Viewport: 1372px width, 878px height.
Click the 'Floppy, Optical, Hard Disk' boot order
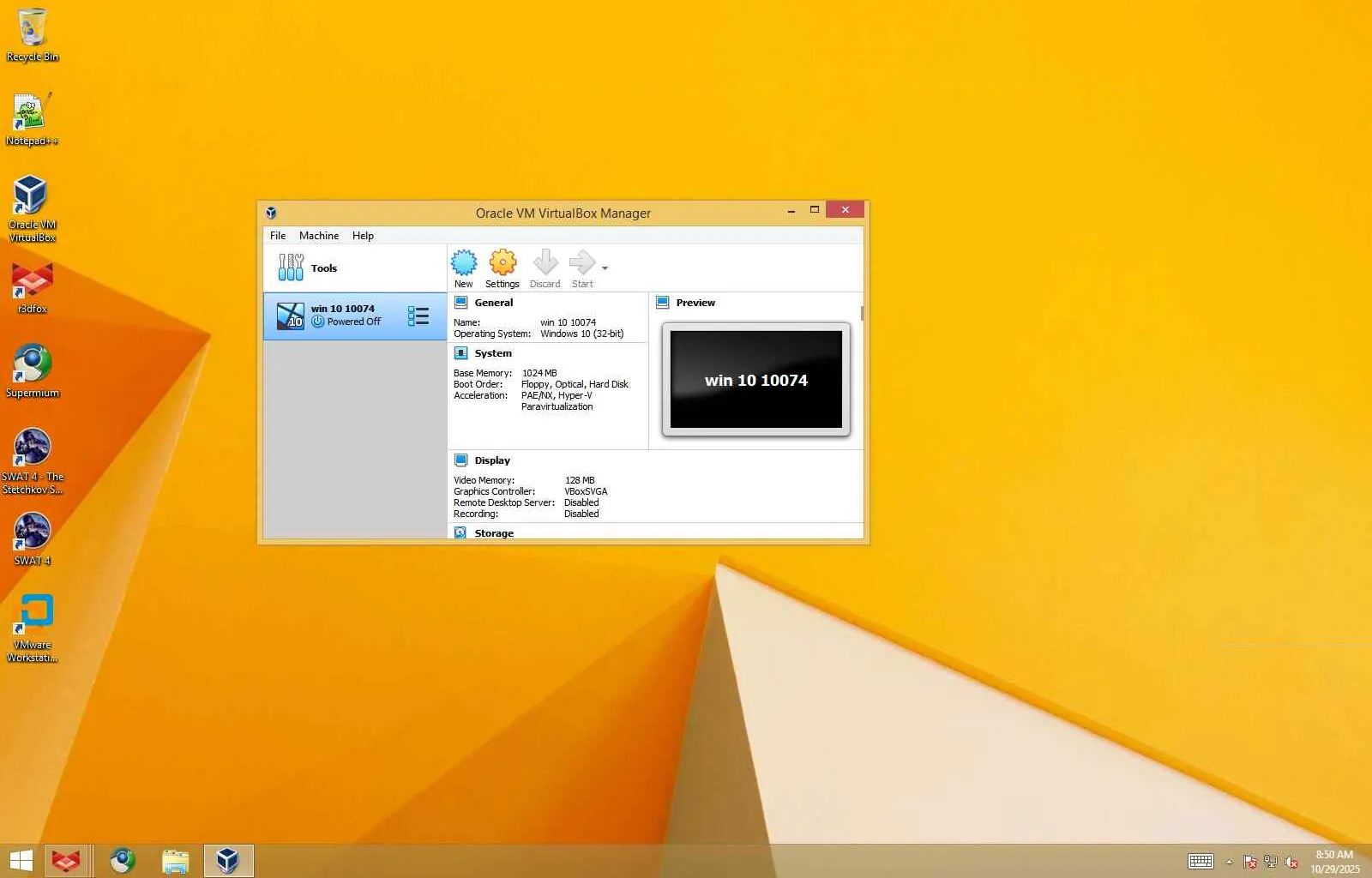click(575, 384)
